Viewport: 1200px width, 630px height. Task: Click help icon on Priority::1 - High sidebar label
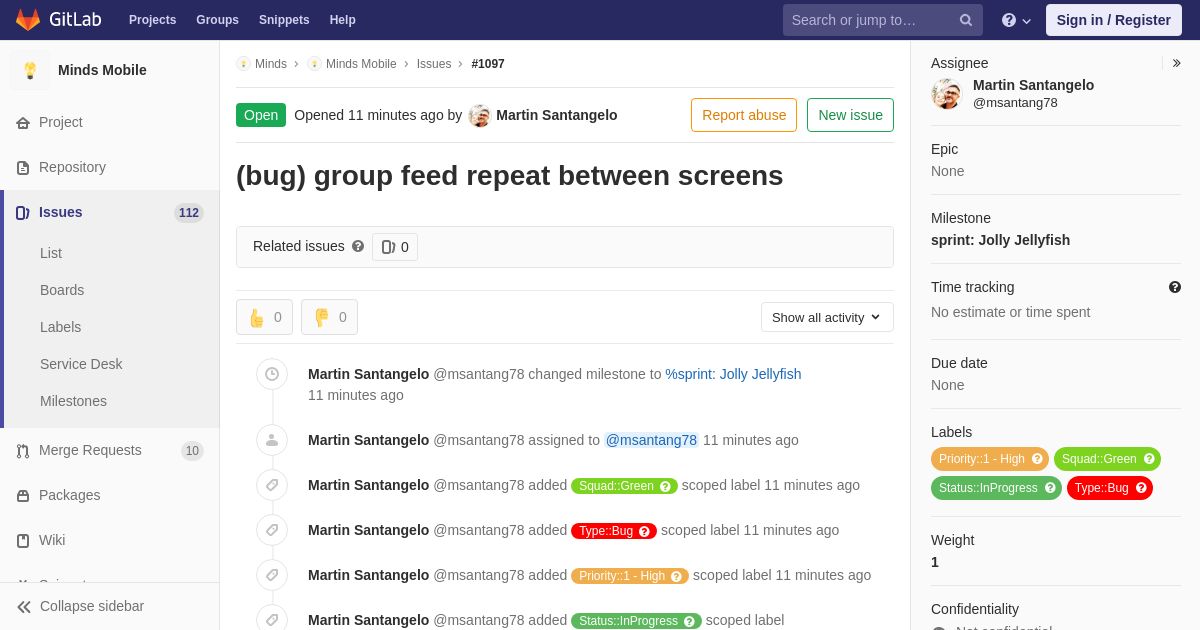tap(1037, 459)
